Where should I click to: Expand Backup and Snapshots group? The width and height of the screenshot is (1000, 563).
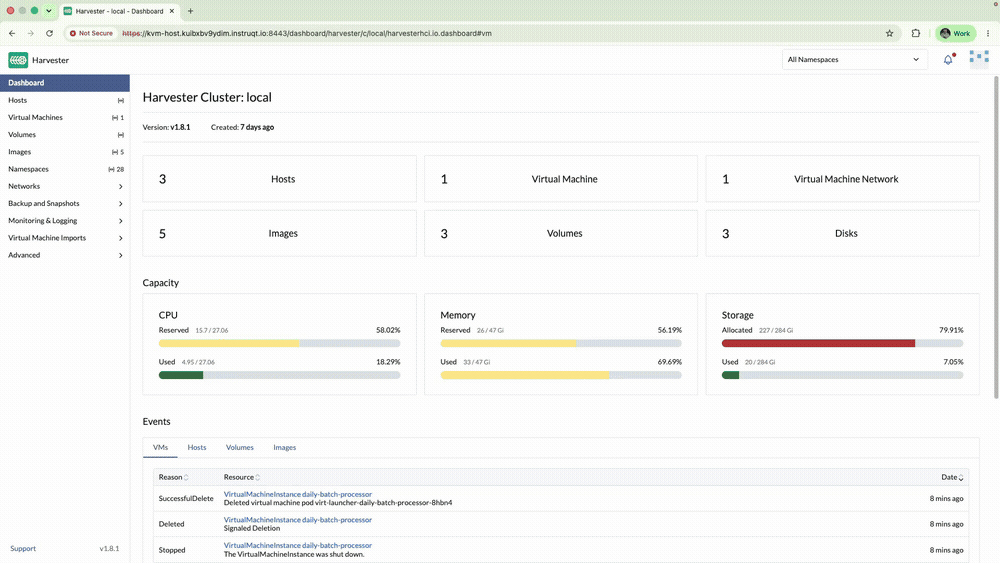click(x=64, y=203)
